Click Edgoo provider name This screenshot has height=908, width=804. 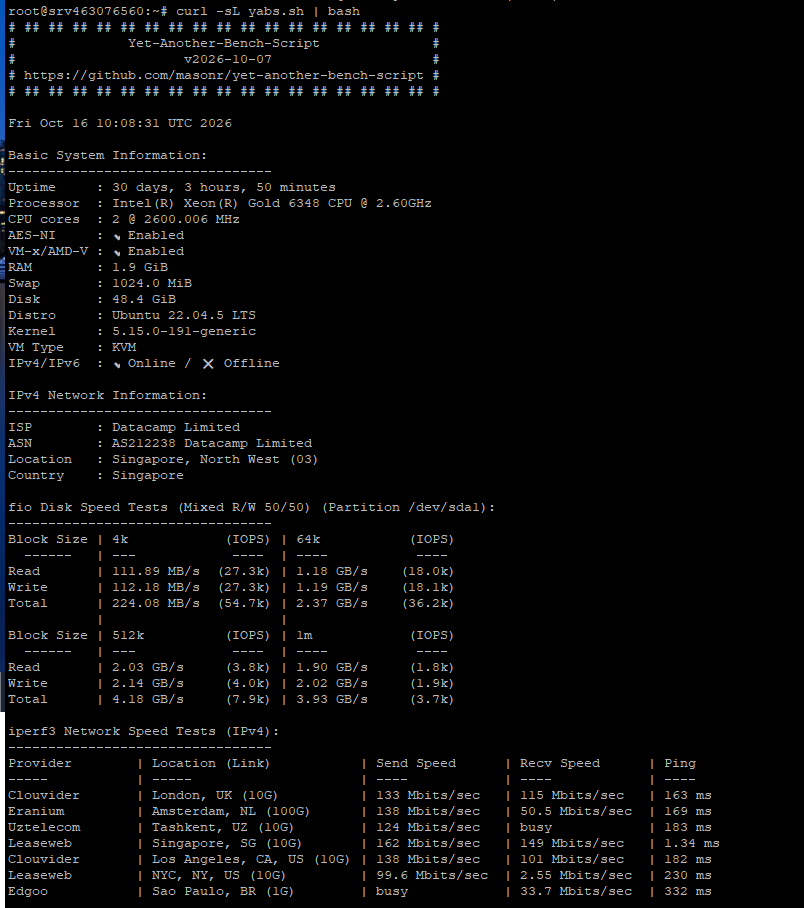click(28, 892)
